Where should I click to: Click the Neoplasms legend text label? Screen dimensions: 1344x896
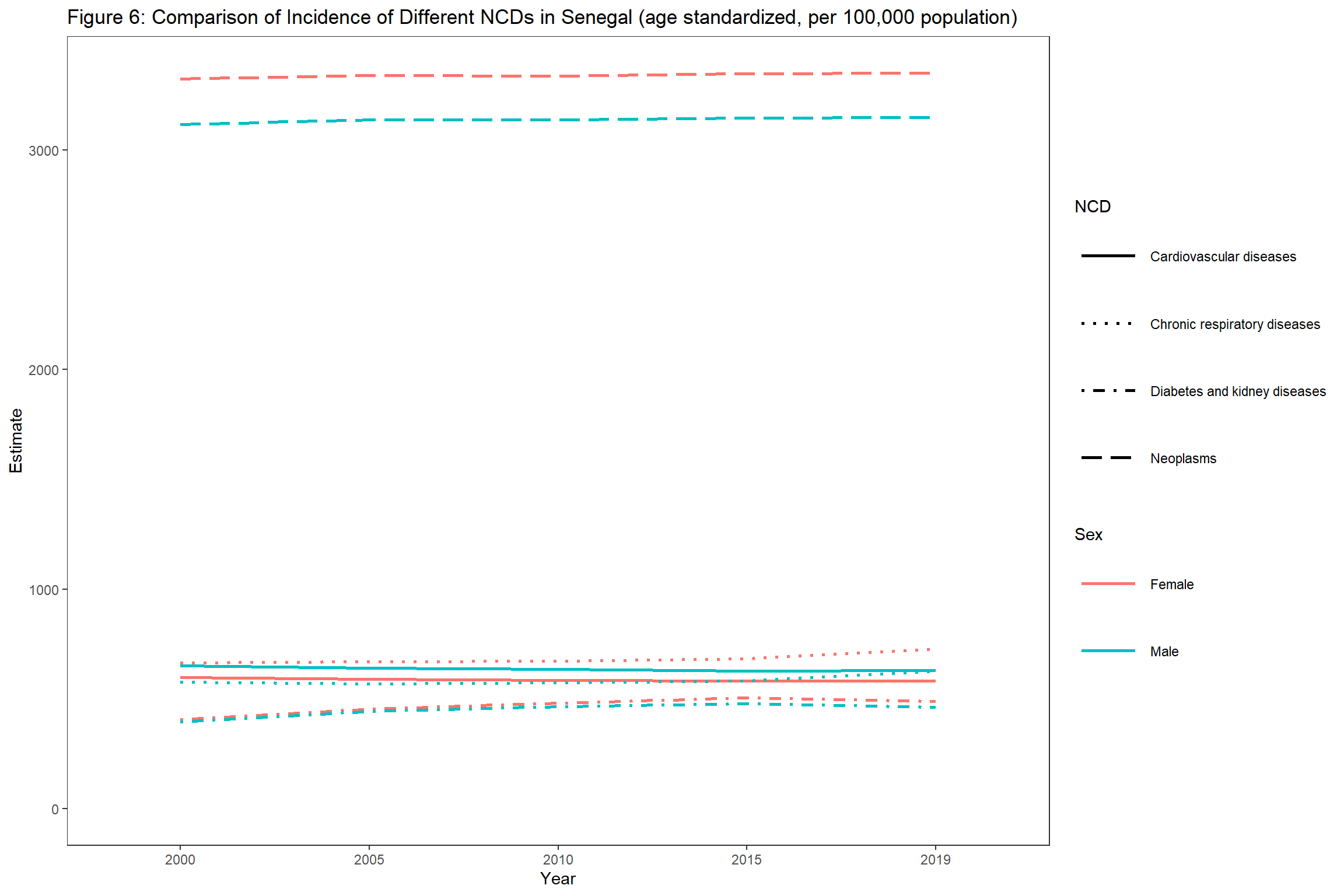click(1183, 459)
